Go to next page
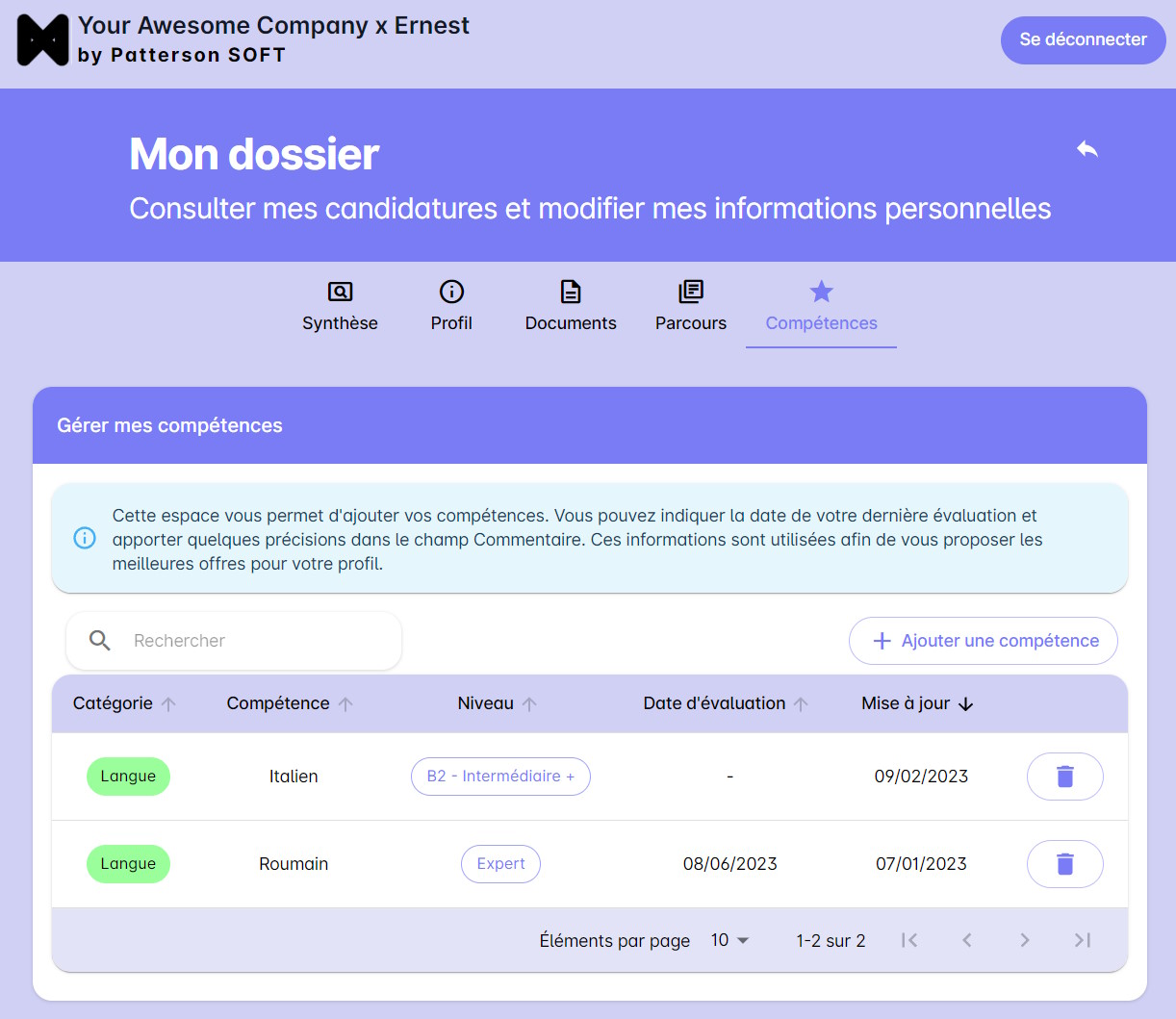This screenshot has width=1176, height=1019. (x=1025, y=940)
